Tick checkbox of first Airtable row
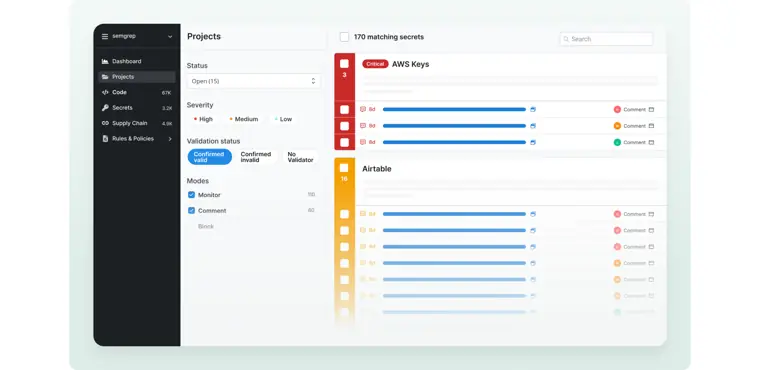Image resolution: width=760 pixels, height=370 pixels. (344, 214)
